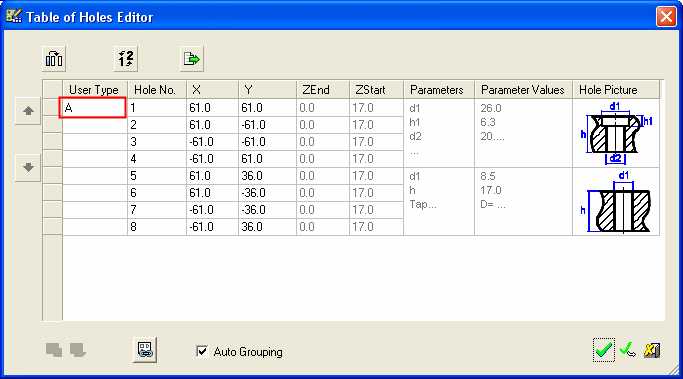Screen dimensions: 683x379
Task: Click the link settings icon near Auto Grouping
Action: pos(145,350)
